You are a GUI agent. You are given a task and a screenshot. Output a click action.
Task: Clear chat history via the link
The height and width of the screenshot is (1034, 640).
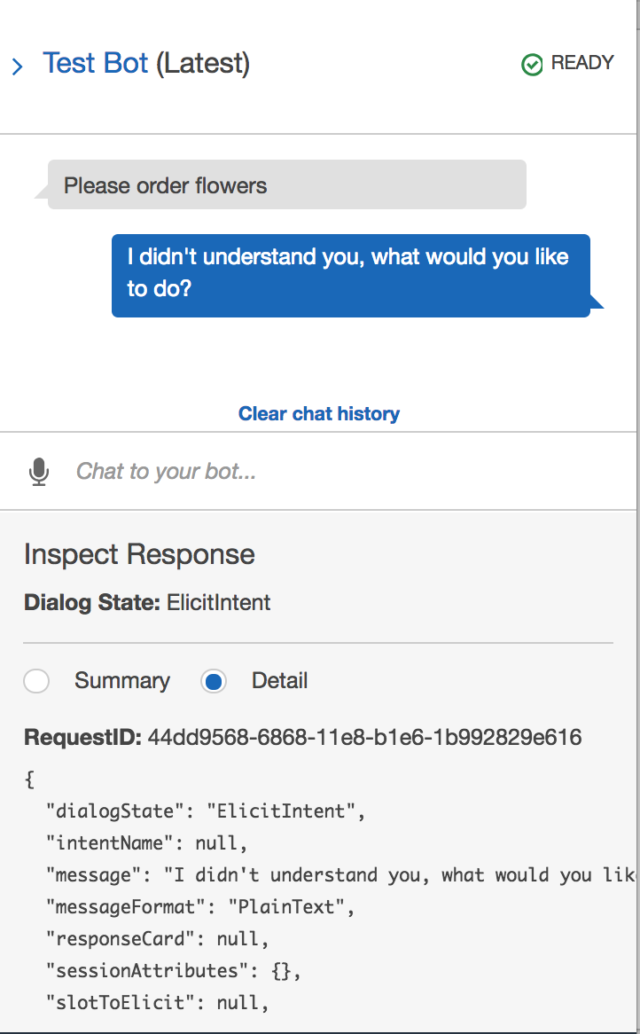318,414
